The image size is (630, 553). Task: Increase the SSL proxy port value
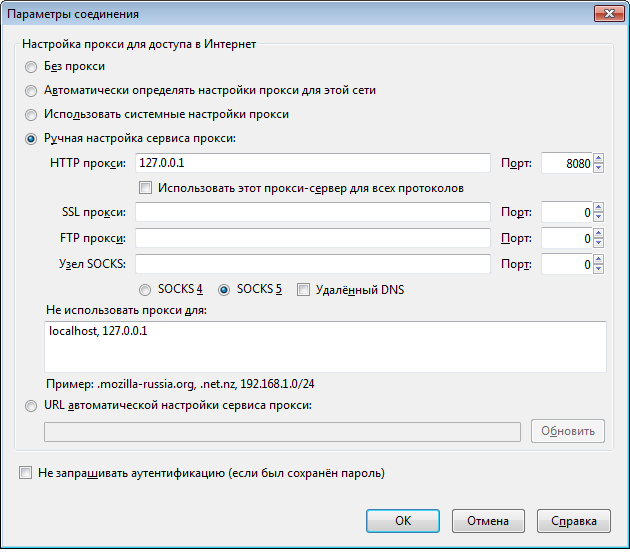click(x=598, y=208)
